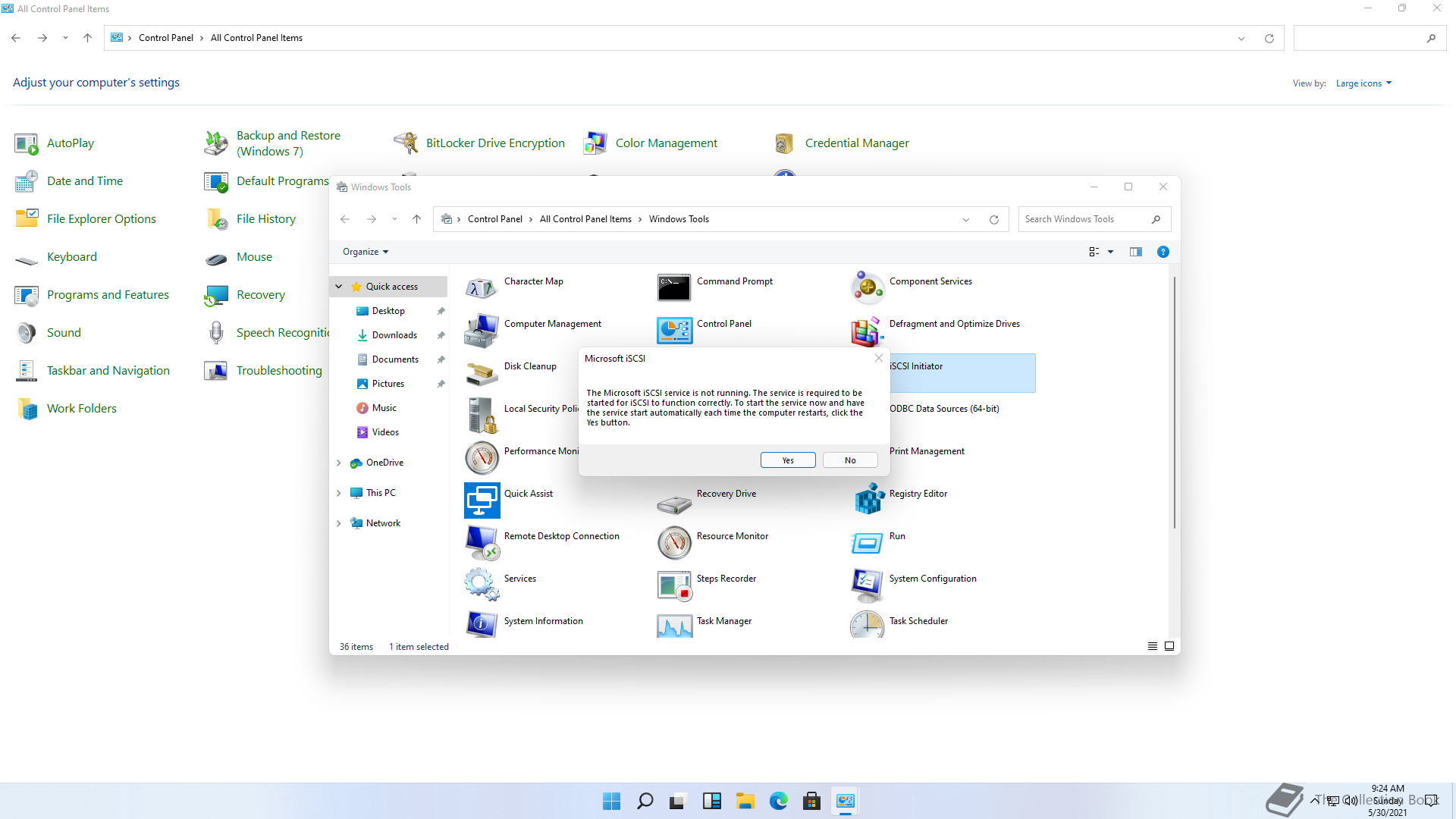Open taskbar Search icon
Screen dimensions: 1456x819
coord(645,801)
